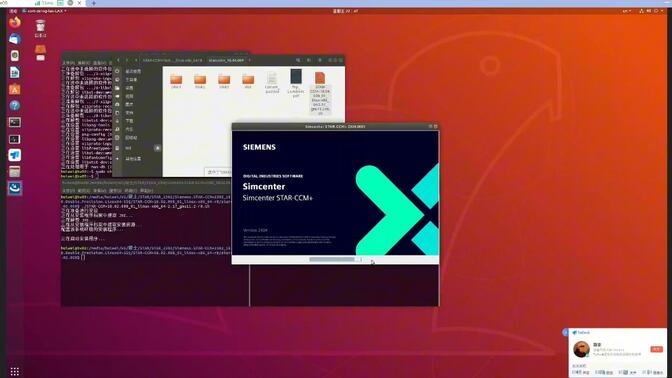
Task: Select the starccm+_18.04.009 path segment
Action: point(226,60)
